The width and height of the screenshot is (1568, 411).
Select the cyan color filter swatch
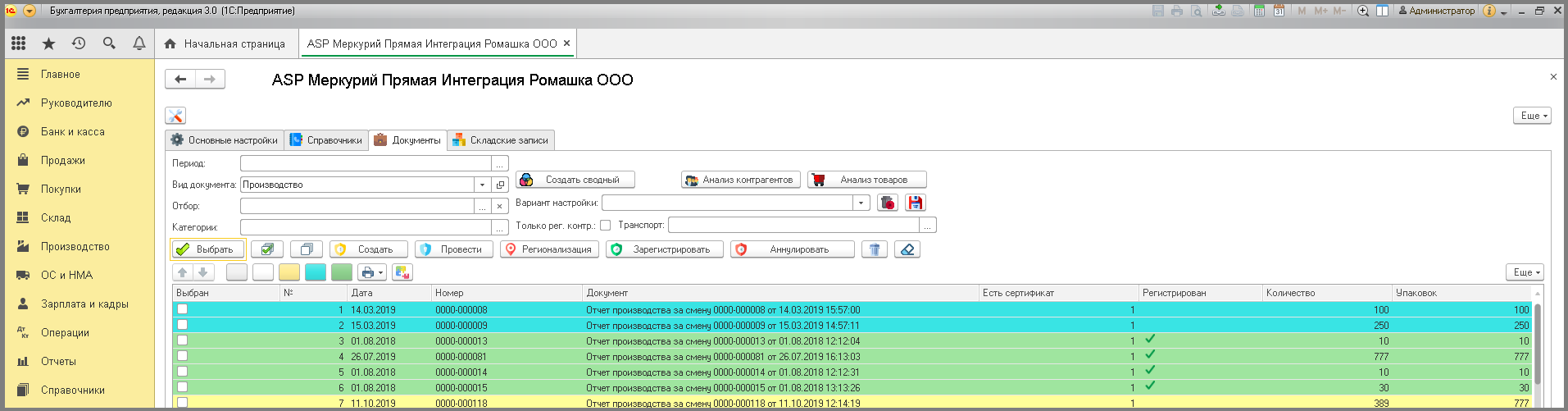[316, 272]
